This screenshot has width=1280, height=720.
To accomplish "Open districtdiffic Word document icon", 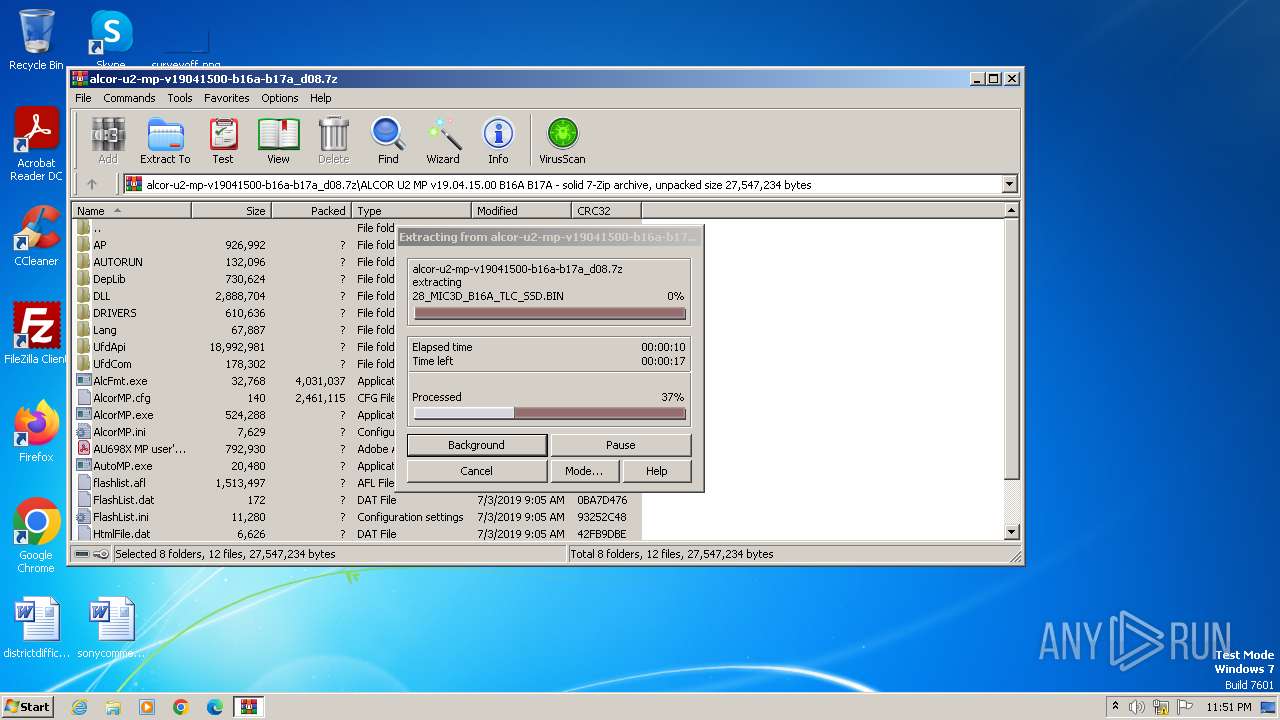I will [37, 629].
